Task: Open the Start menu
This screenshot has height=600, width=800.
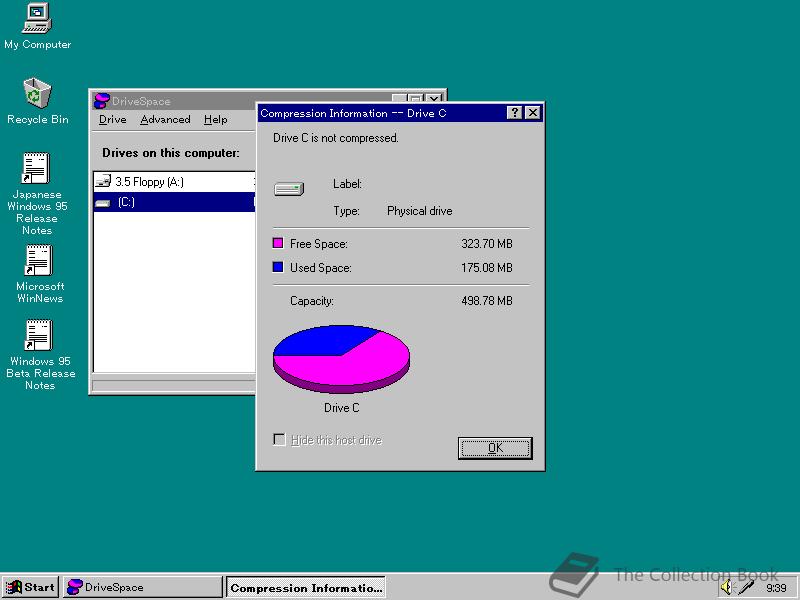Action: [31, 587]
